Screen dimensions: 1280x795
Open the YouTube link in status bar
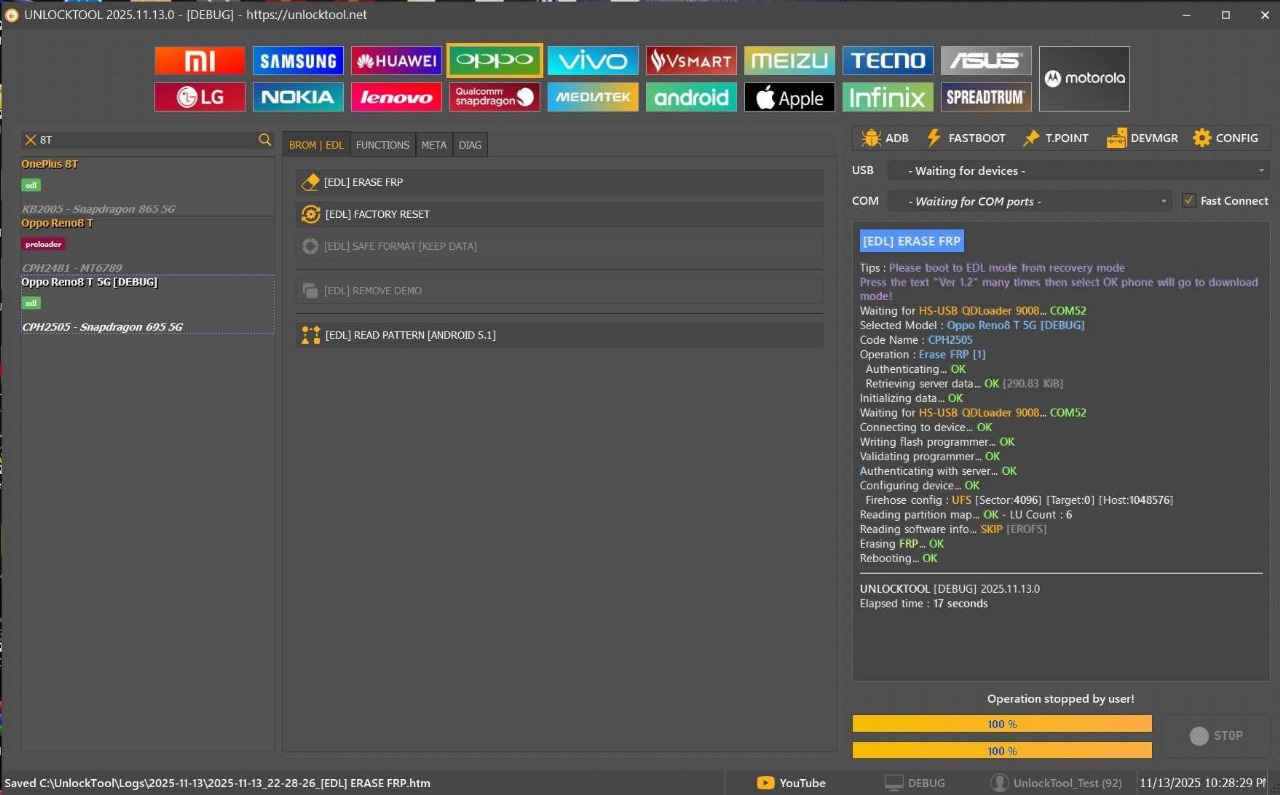coord(791,783)
